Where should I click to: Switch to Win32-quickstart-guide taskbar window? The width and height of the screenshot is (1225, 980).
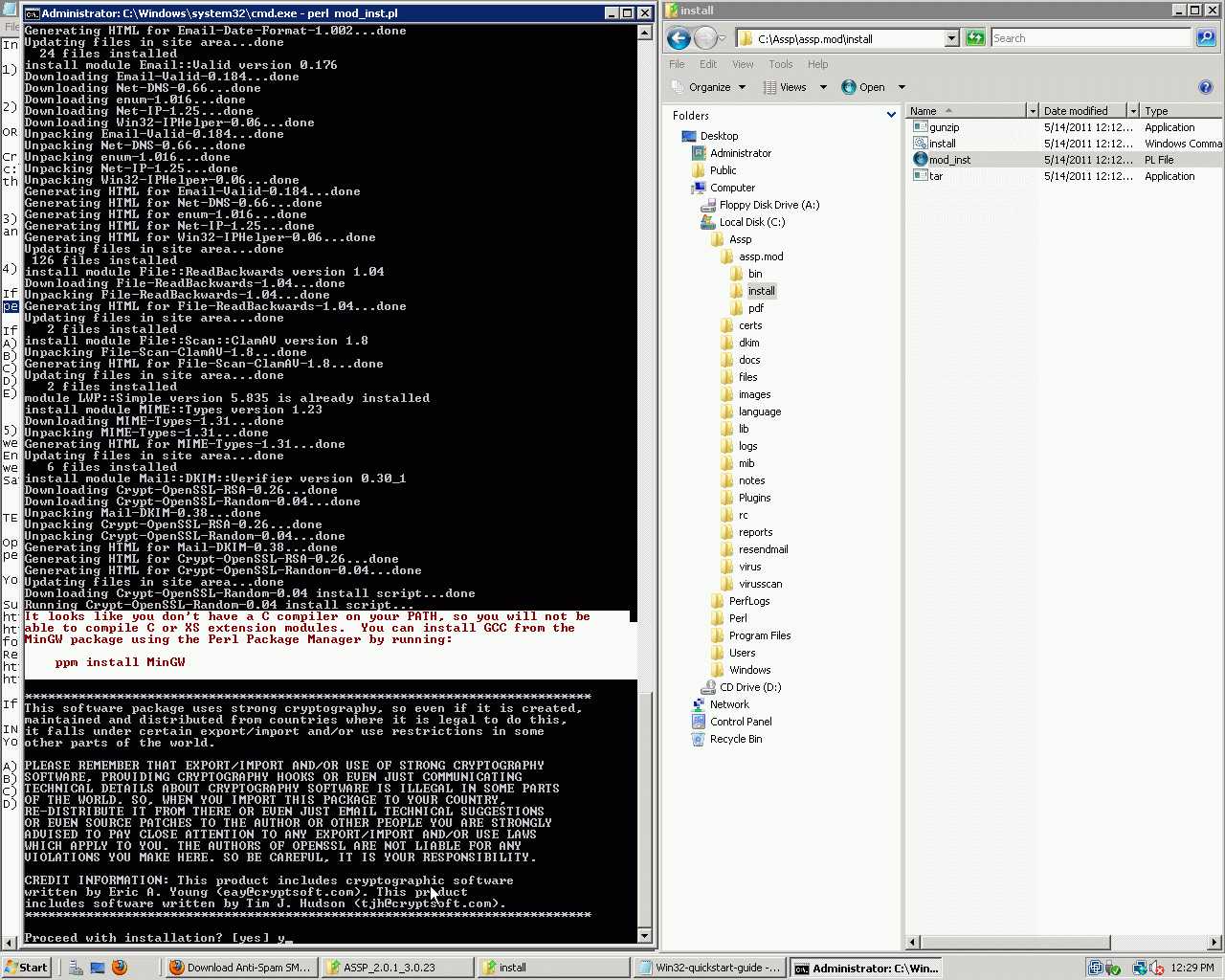point(709,968)
